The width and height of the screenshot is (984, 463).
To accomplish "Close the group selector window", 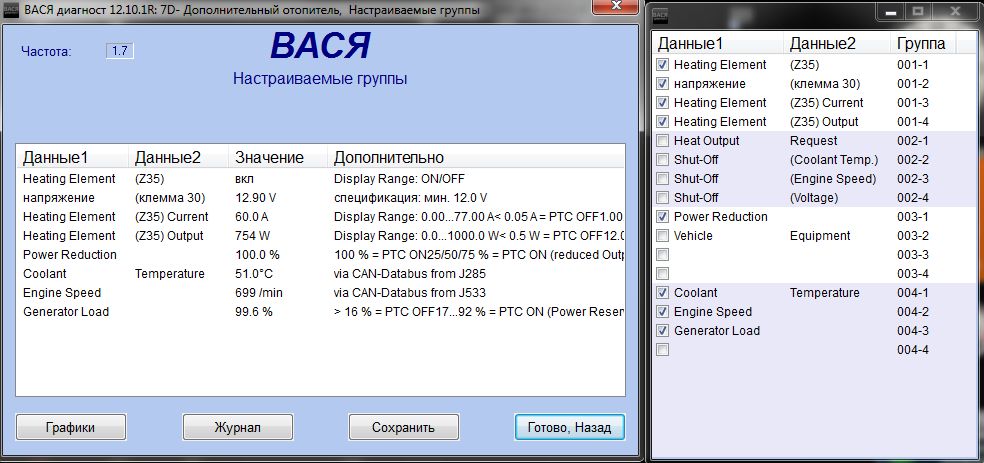I will point(955,11).
